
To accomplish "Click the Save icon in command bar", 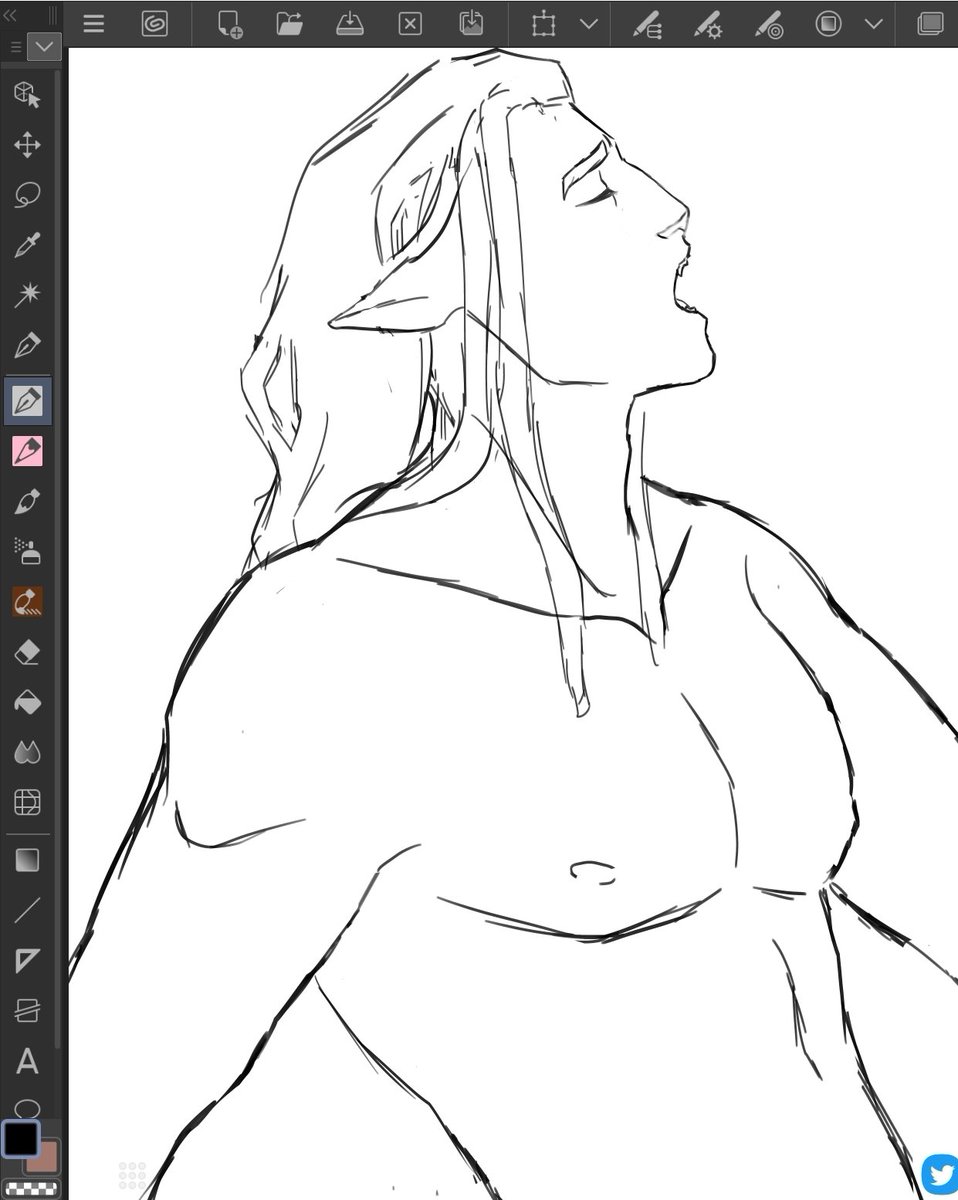I will click(350, 24).
